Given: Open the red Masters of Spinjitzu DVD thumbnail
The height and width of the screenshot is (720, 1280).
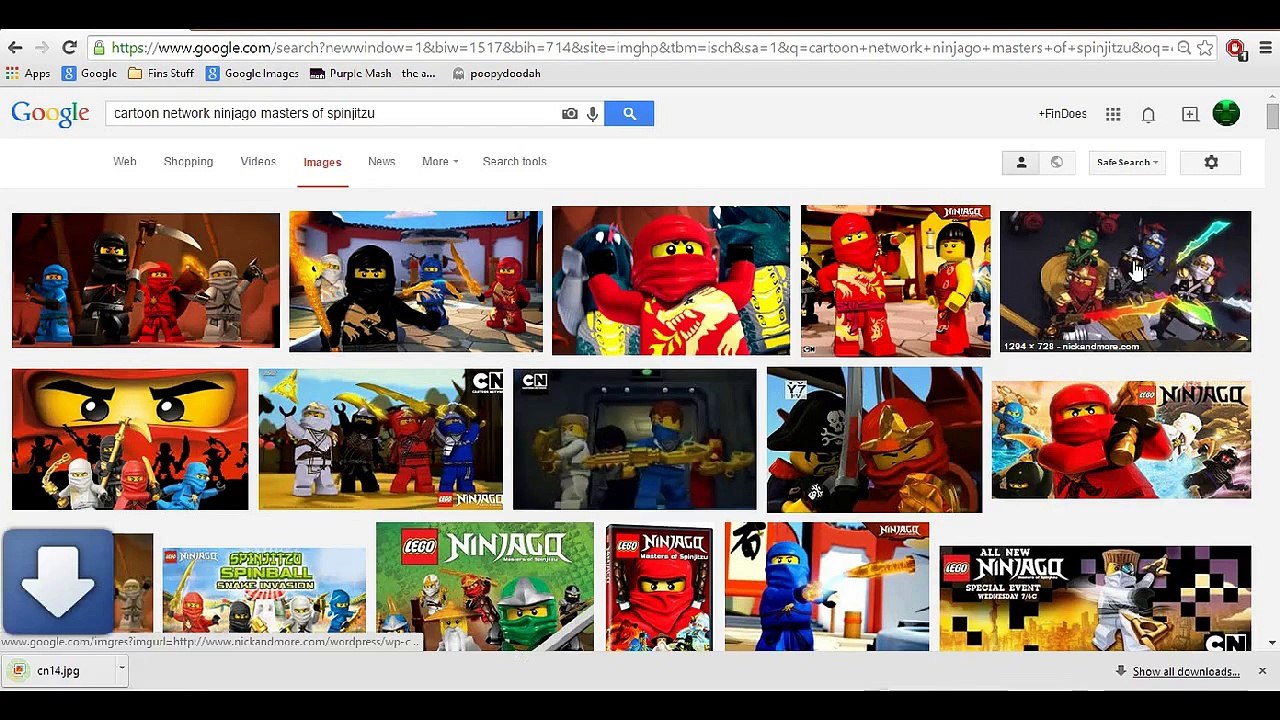Looking at the screenshot, I should point(659,588).
